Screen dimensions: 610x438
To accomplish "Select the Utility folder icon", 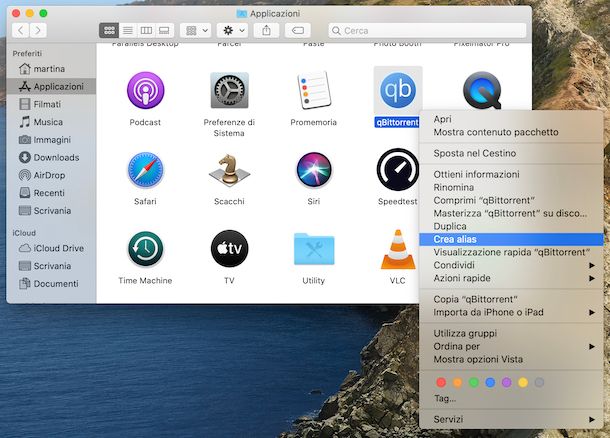I will click(x=314, y=249).
